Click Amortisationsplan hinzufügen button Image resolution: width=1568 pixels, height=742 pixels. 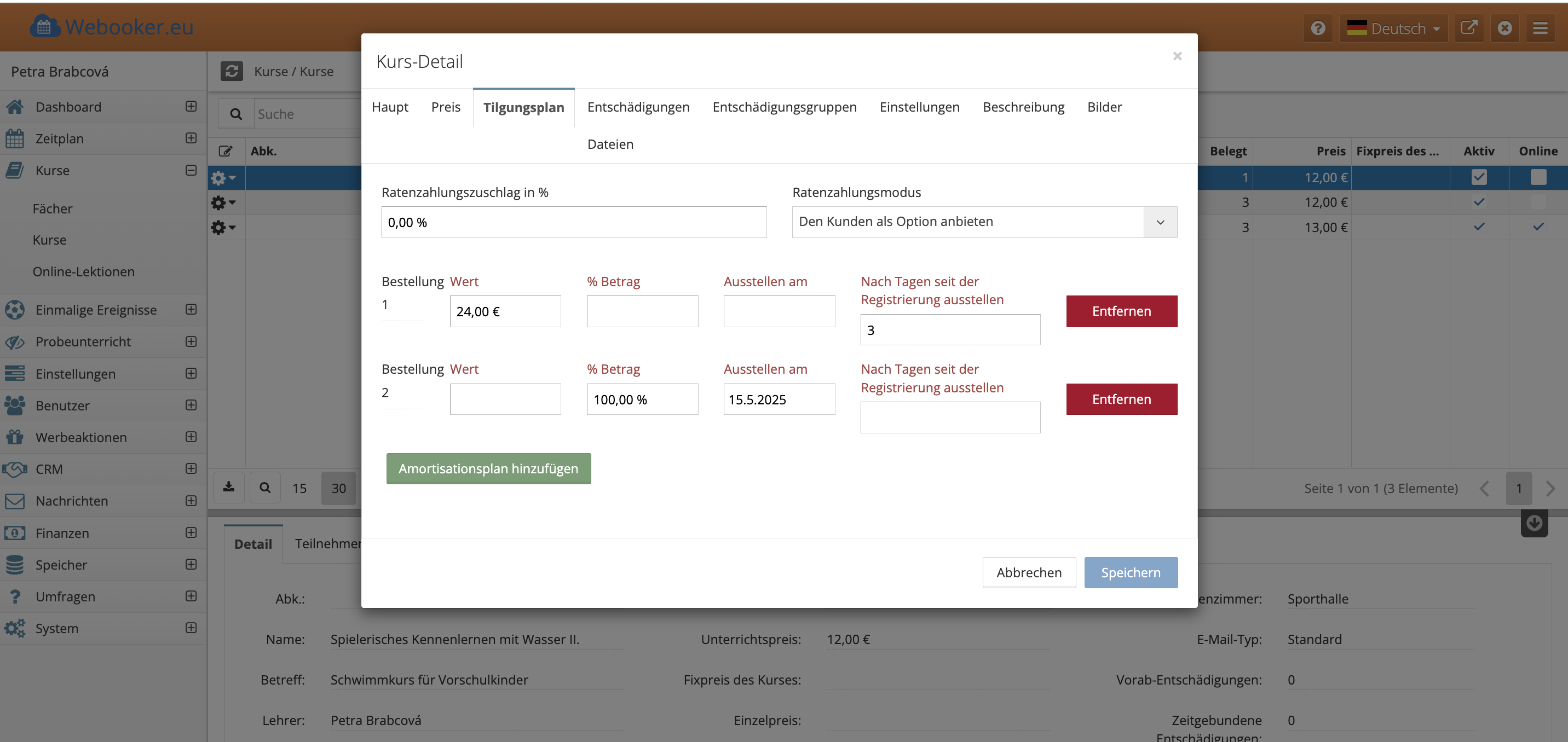tap(488, 468)
